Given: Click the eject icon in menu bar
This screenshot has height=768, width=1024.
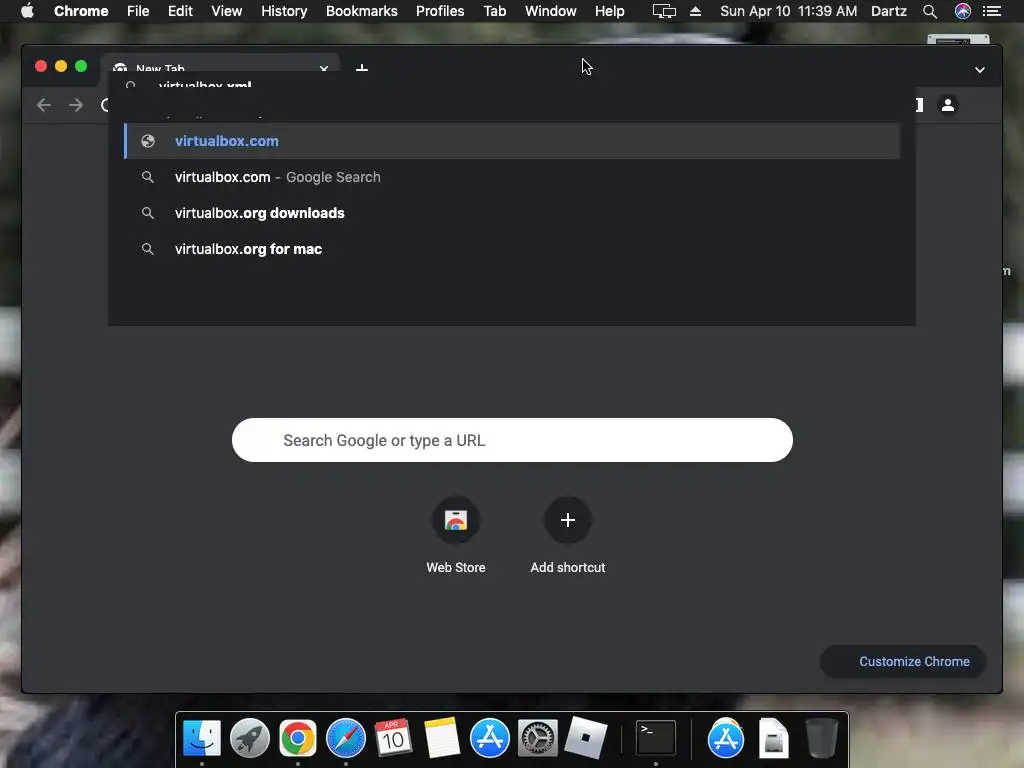Looking at the screenshot, I should pyautogui.click(x=696, y=11).
